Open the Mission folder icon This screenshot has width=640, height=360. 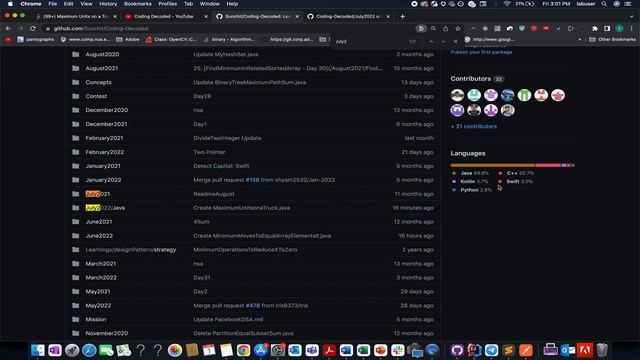pos(76,319)
